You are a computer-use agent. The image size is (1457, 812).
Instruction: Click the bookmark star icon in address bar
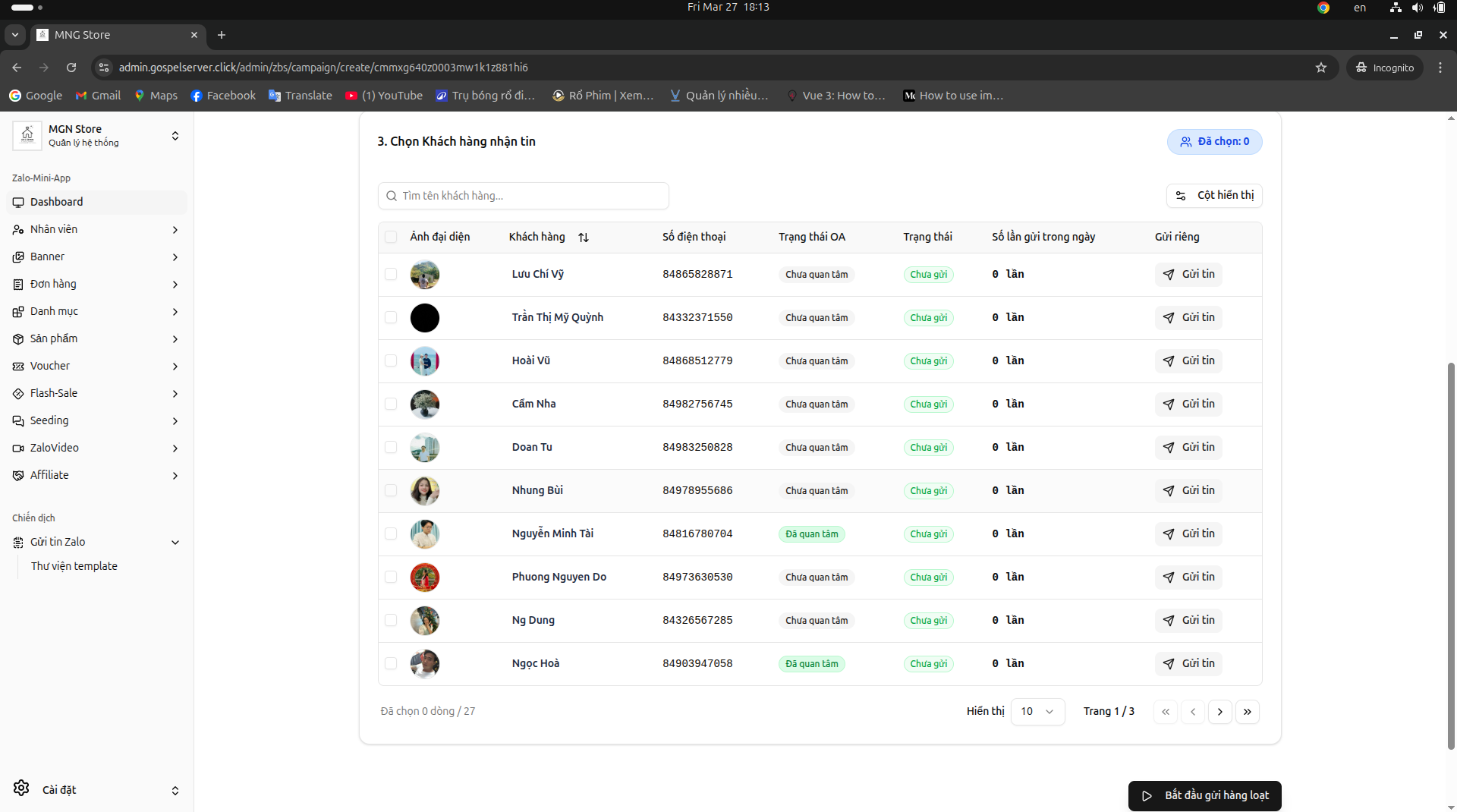(x=1321, y=68)
